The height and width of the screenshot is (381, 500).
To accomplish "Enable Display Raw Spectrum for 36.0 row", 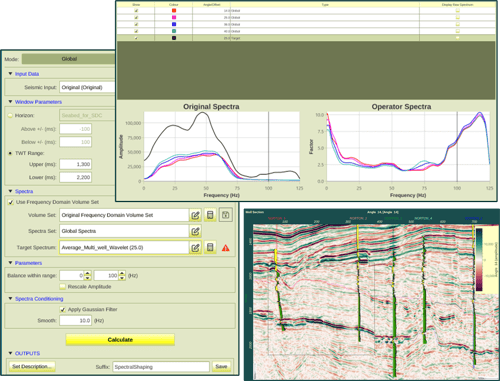I will click(x=458, y=24).
